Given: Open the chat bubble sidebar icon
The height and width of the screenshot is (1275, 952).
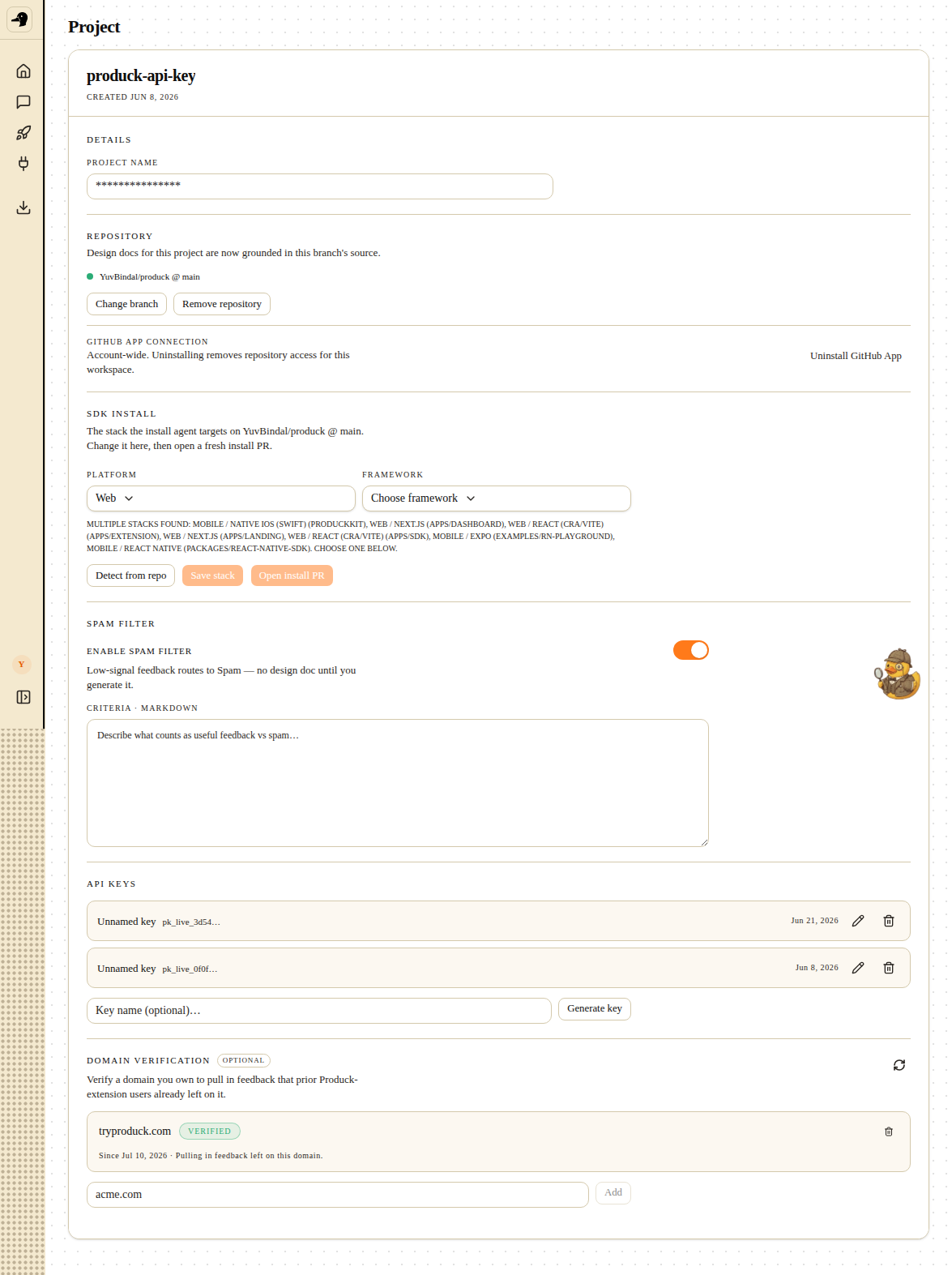Looking at the screenshot, I should [x=23, y=102].
